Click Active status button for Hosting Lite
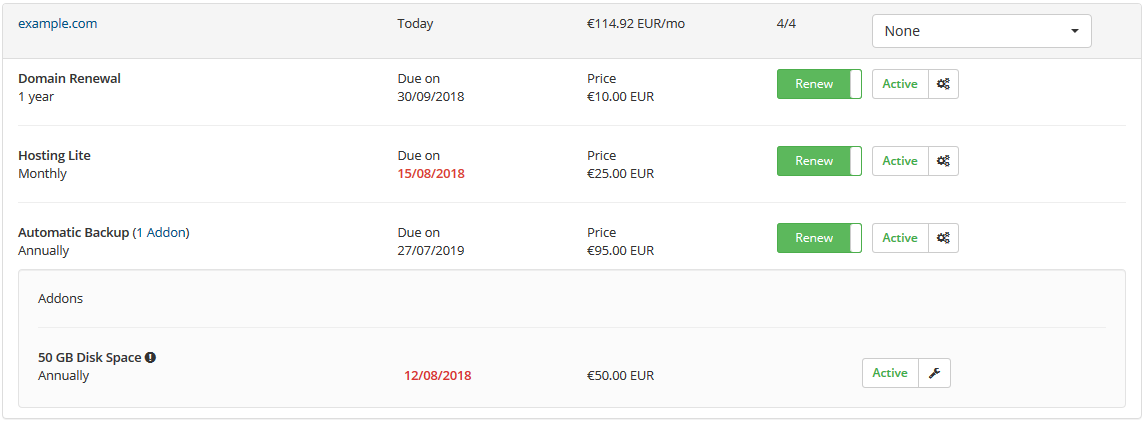The image size is (1145, 421). [900, 161]
